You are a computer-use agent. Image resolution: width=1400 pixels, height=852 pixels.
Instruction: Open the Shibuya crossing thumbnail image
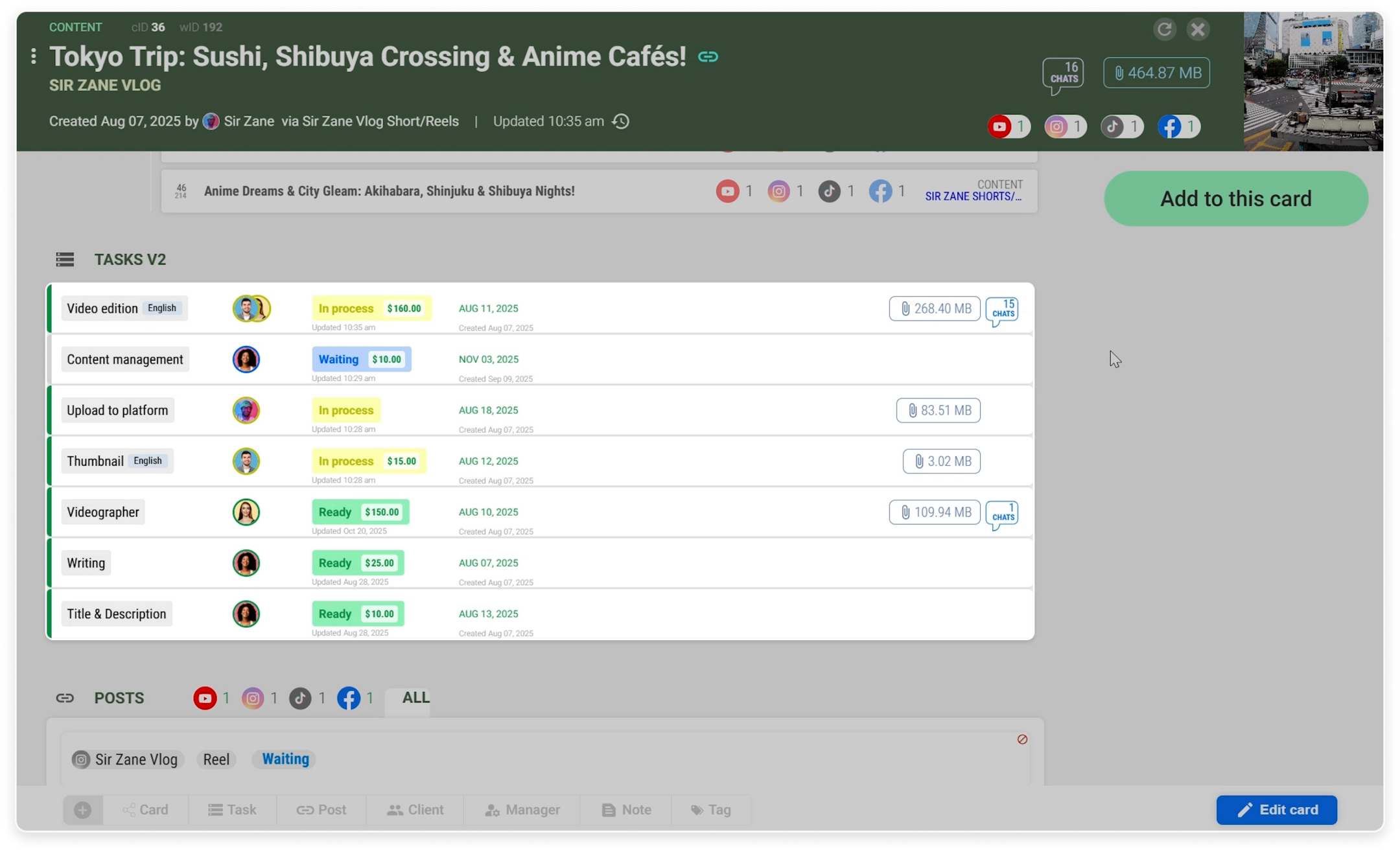1312,82
